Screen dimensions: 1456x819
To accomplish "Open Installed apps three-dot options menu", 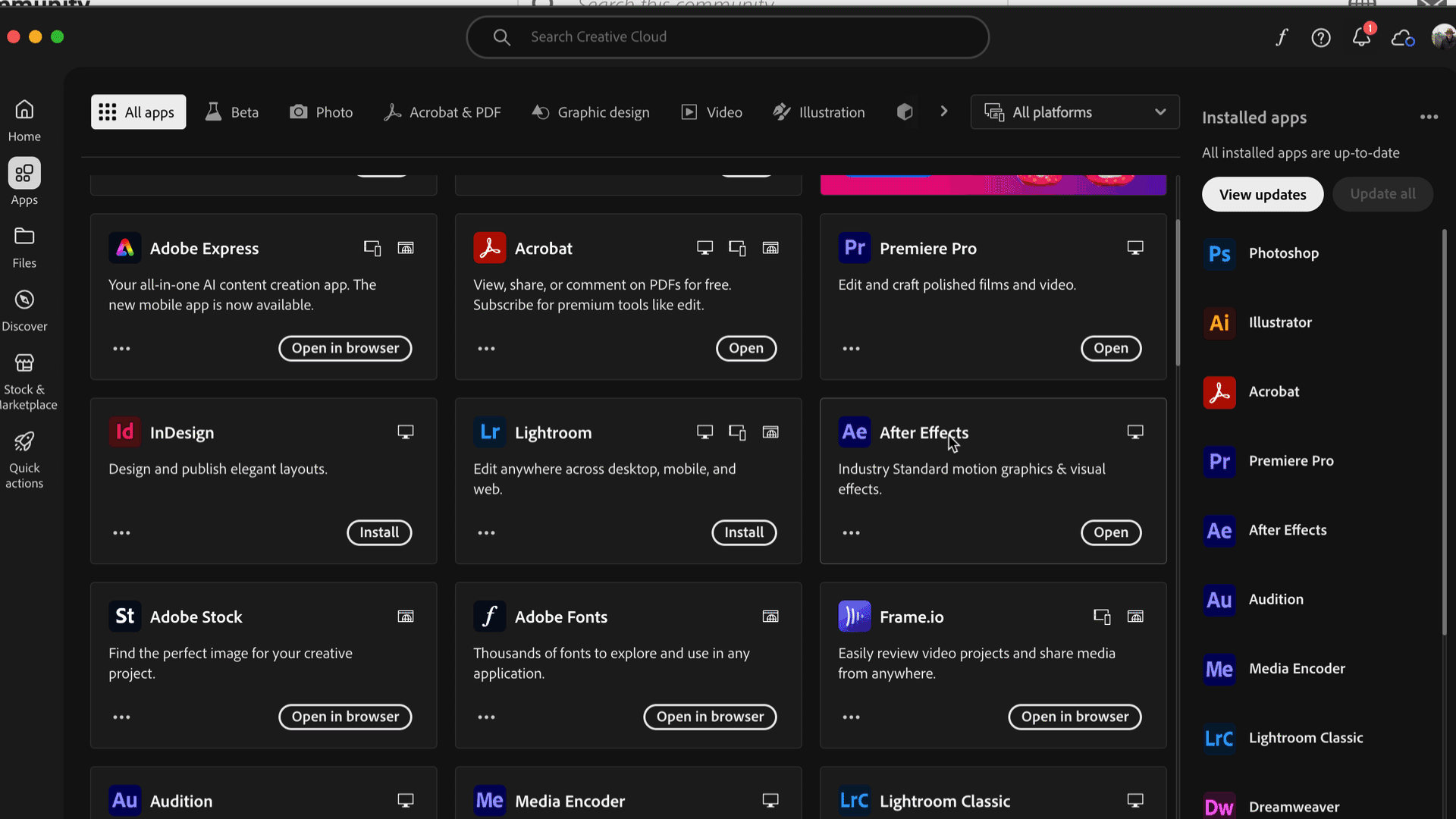I will (1429, 117).
